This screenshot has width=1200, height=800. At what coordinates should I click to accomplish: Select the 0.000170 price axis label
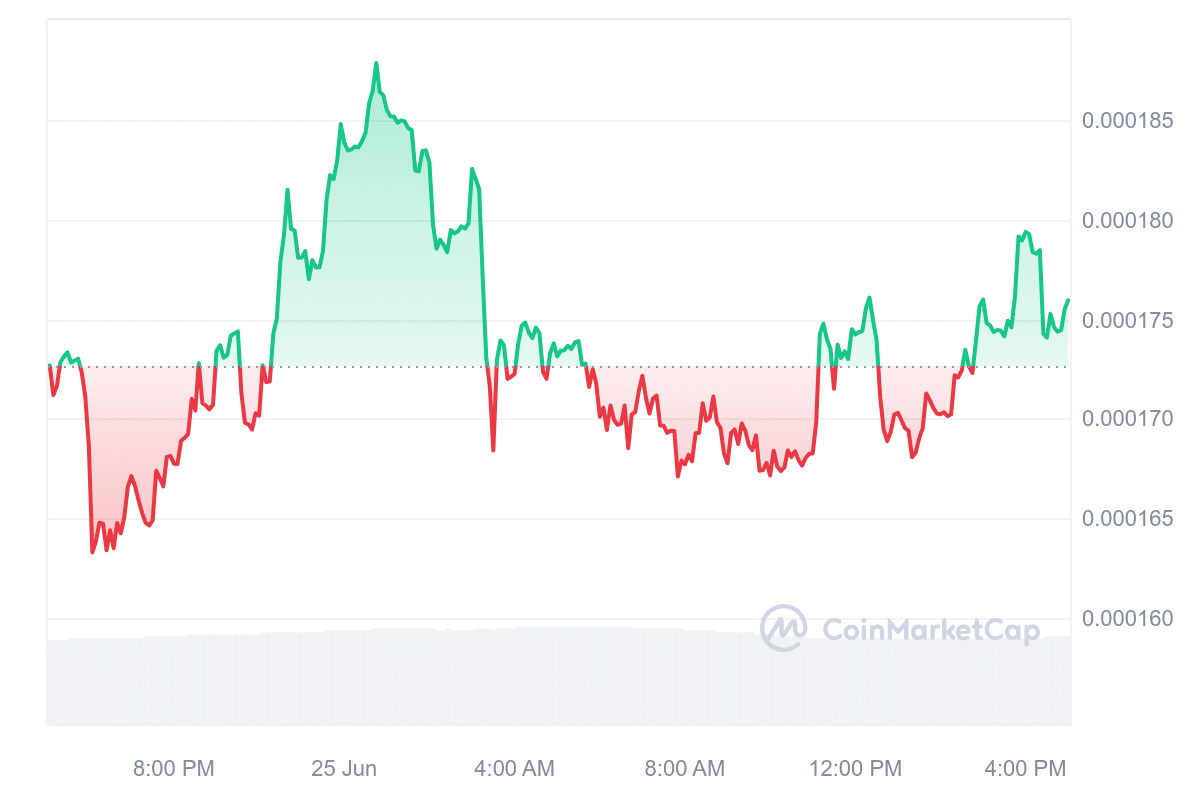click(x=1128, y=419)
